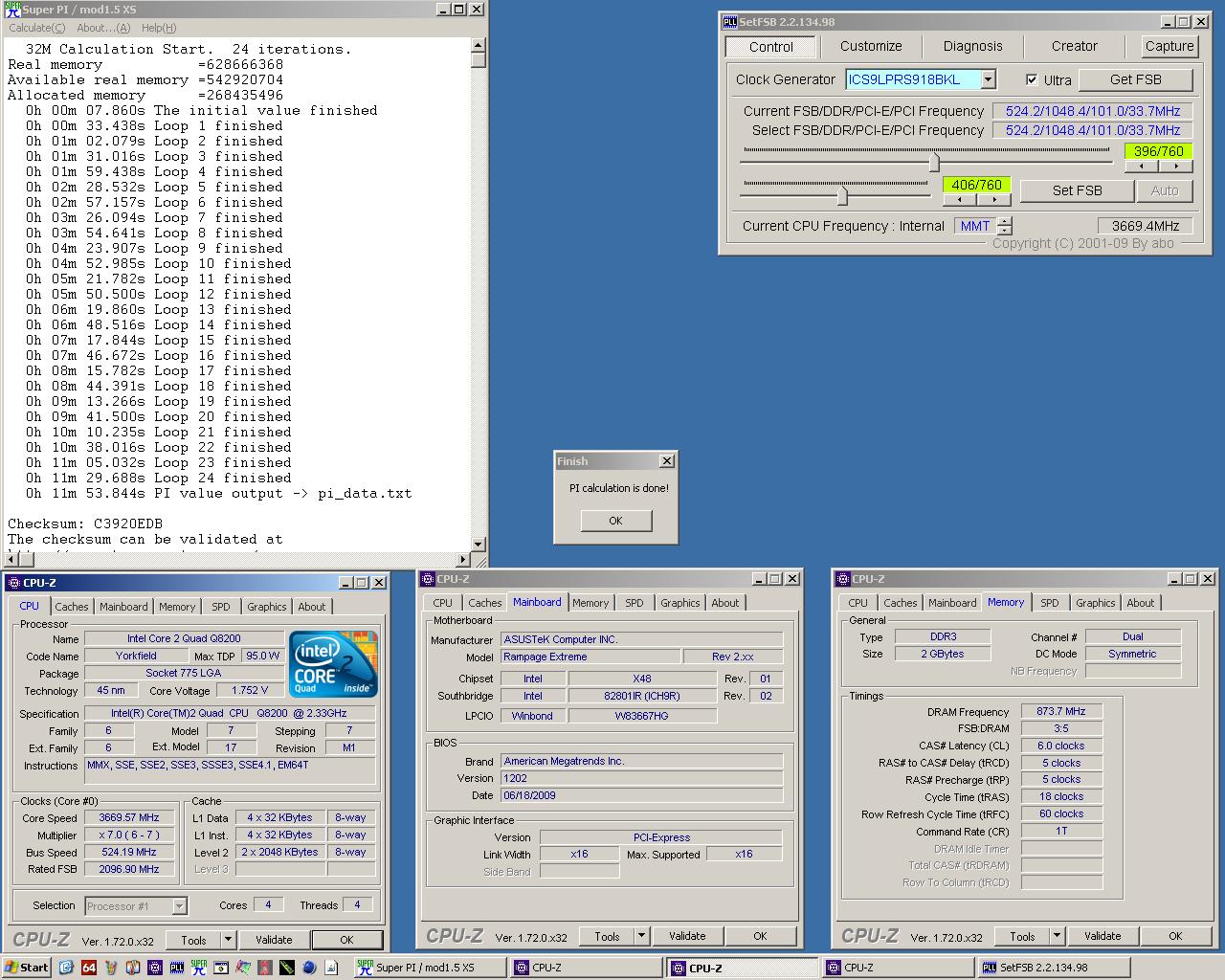Click Validate in CPU-Z Memory window
The width and height of the screenshot is (1225, 980).
1102,936
